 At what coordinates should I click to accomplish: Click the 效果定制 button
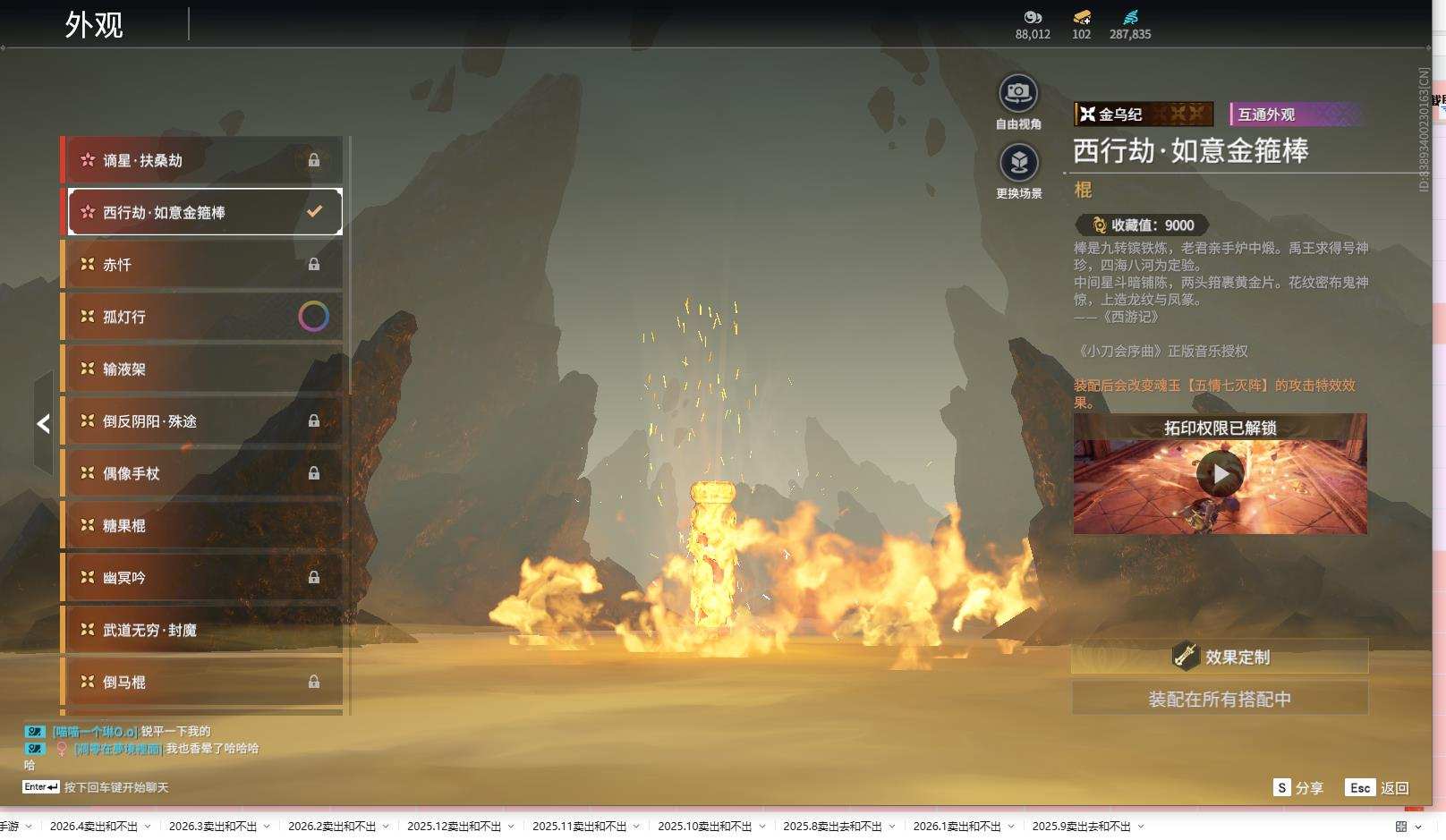click(x=1220, y=657)
